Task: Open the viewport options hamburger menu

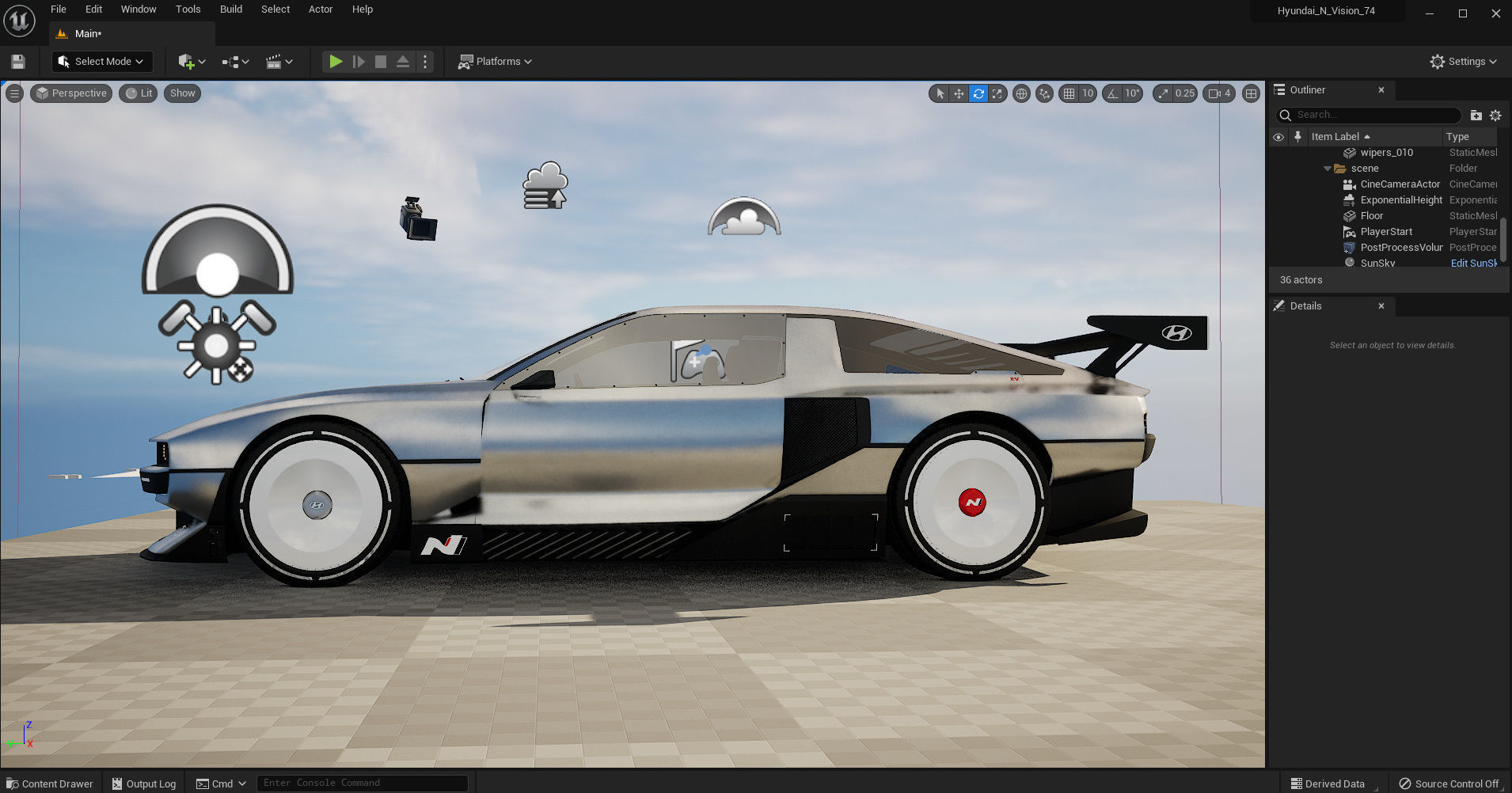Action: (14, 93)
